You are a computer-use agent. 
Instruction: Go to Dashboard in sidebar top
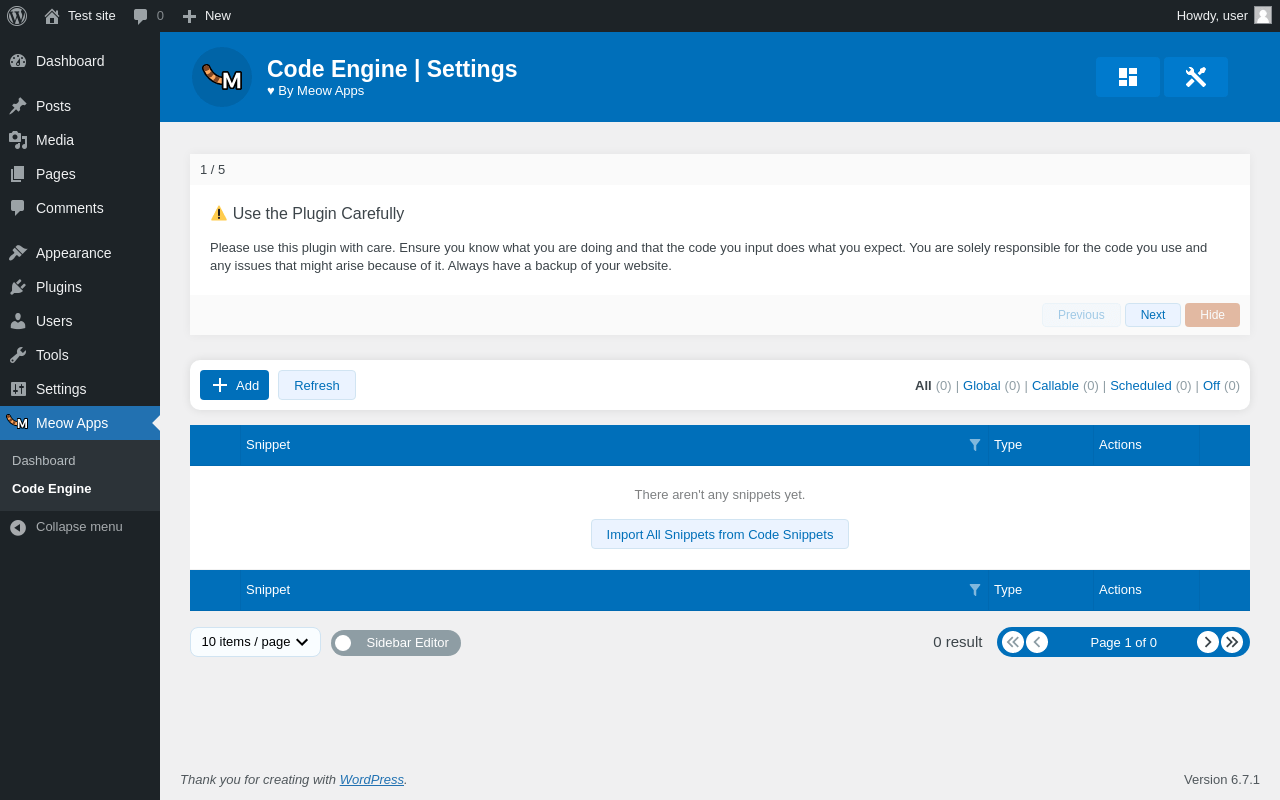tap(80, 61)
